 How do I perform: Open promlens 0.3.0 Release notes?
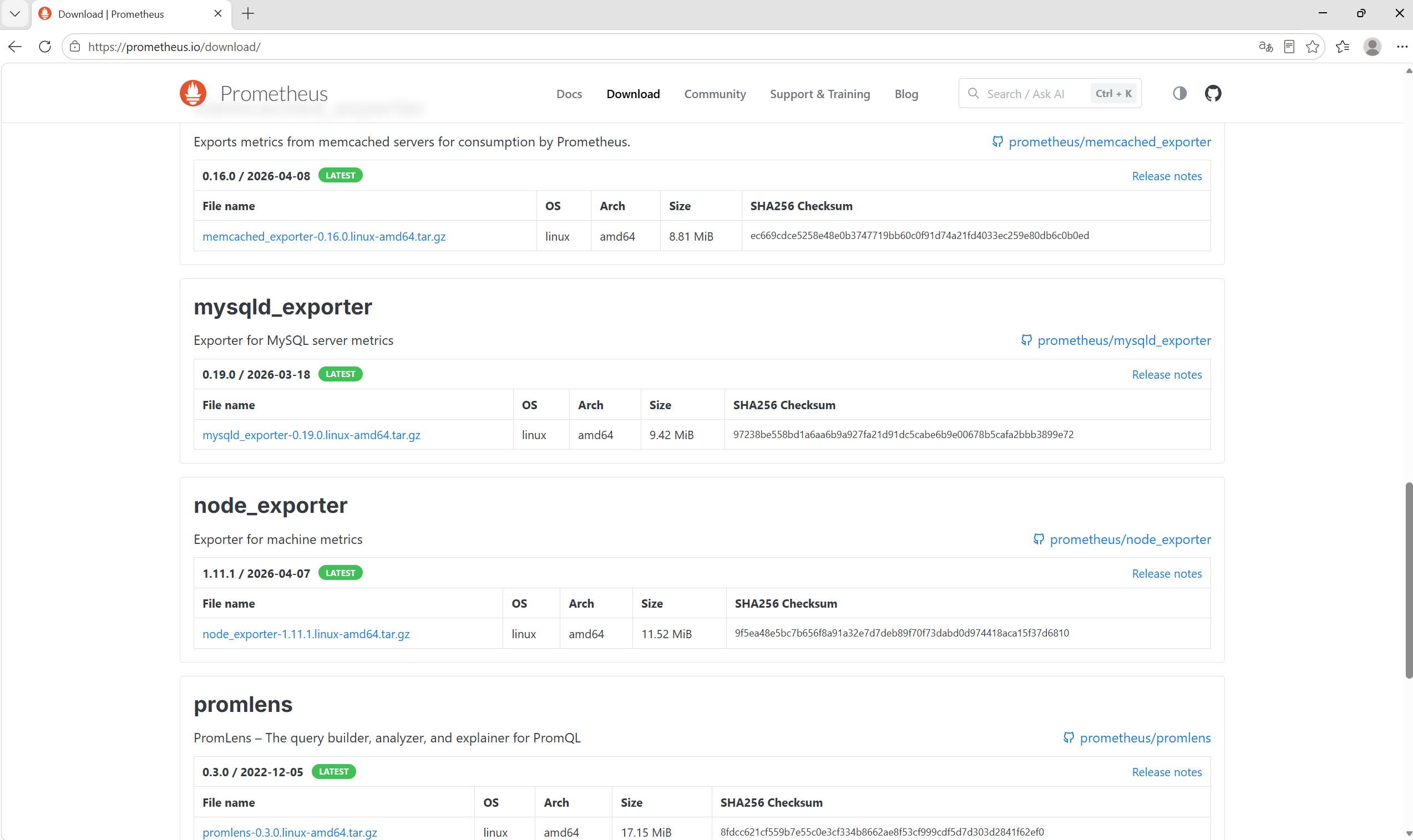pos(1166,772)
